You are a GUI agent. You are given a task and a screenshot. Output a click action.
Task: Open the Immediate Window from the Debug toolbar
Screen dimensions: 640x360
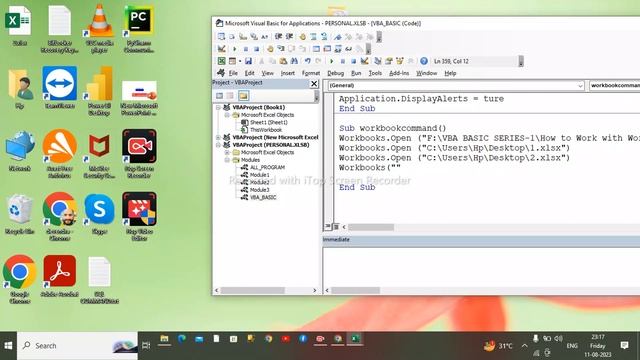(x=327, y=49)
